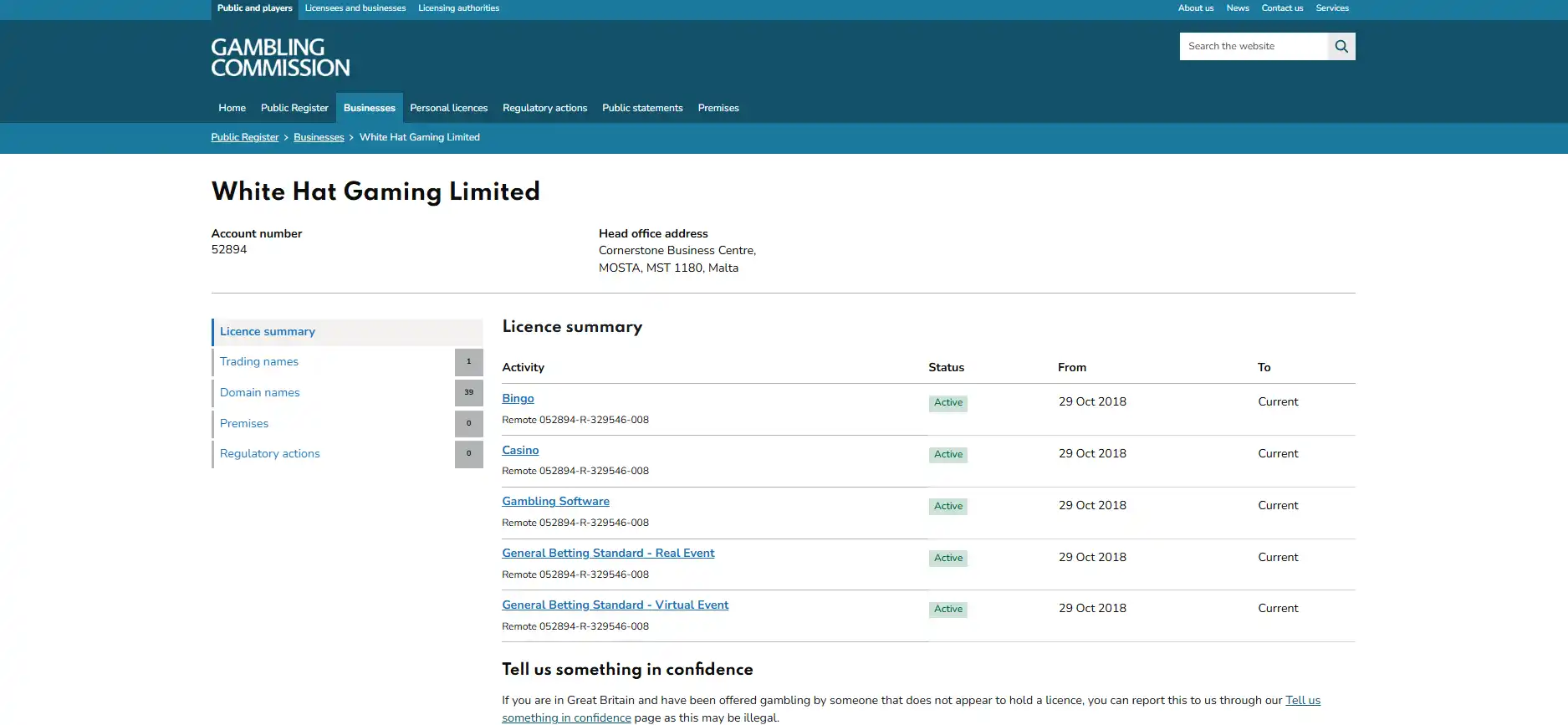Select Public Register in main navigation
This screenshot has width=1568, height=725.
pos(294,108)
